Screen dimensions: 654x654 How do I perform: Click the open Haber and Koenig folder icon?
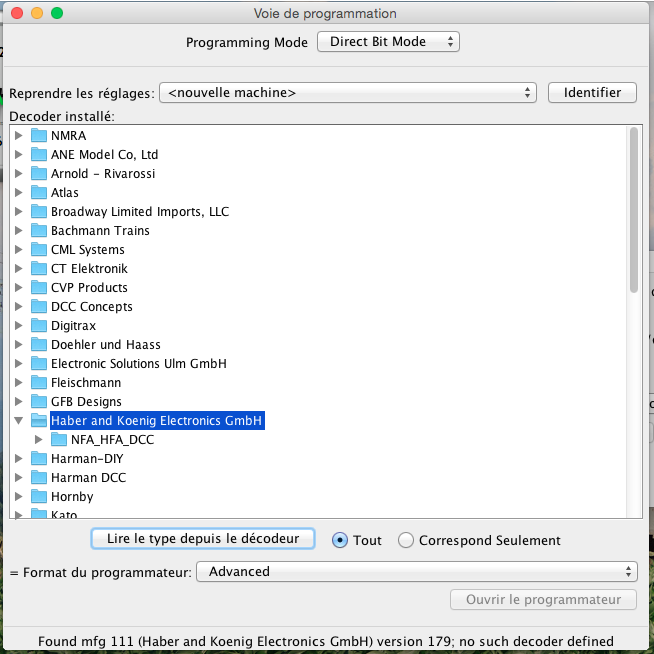click(x=39, y=420)
